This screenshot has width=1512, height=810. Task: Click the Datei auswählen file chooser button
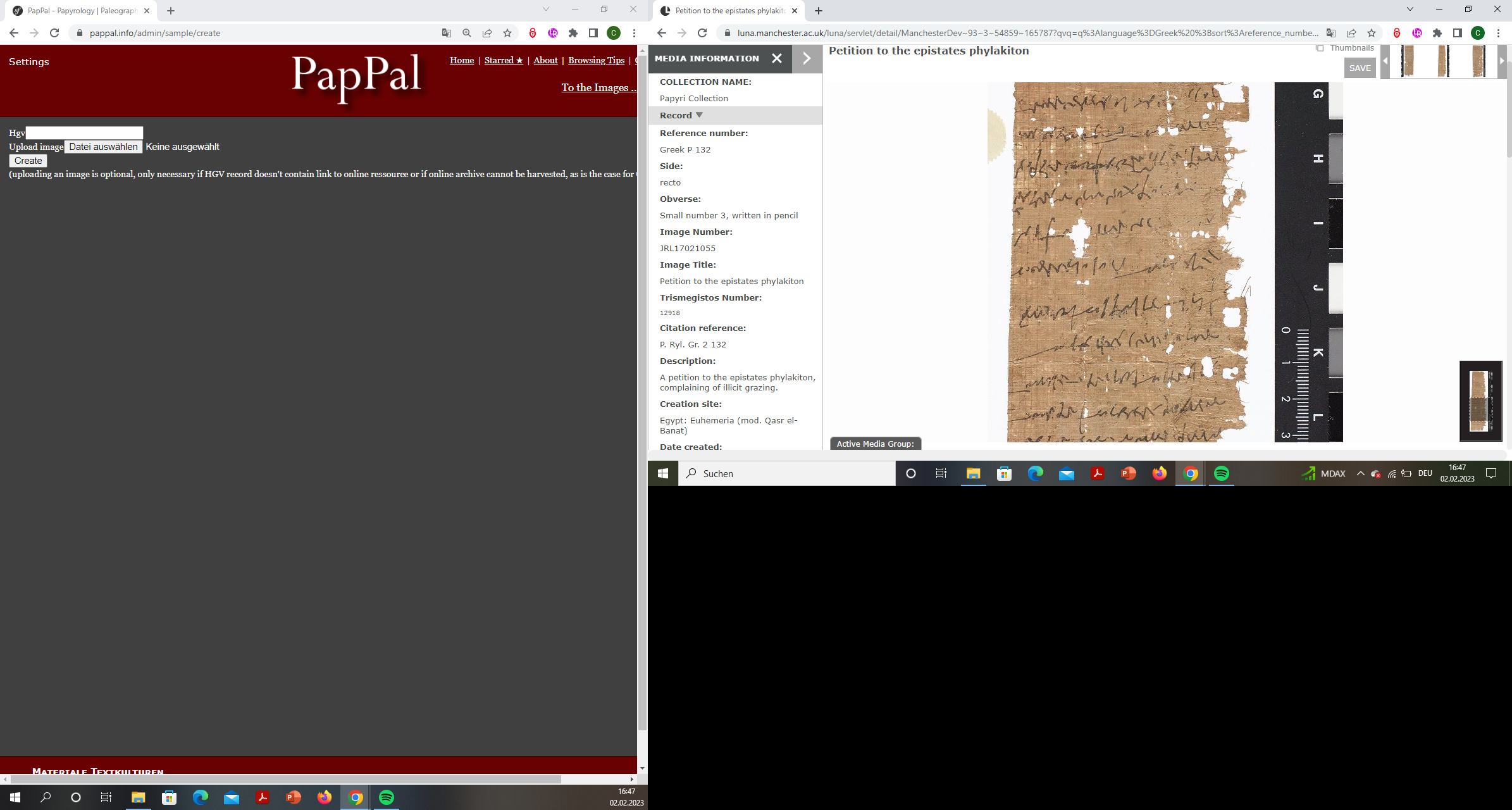(103, 147)
